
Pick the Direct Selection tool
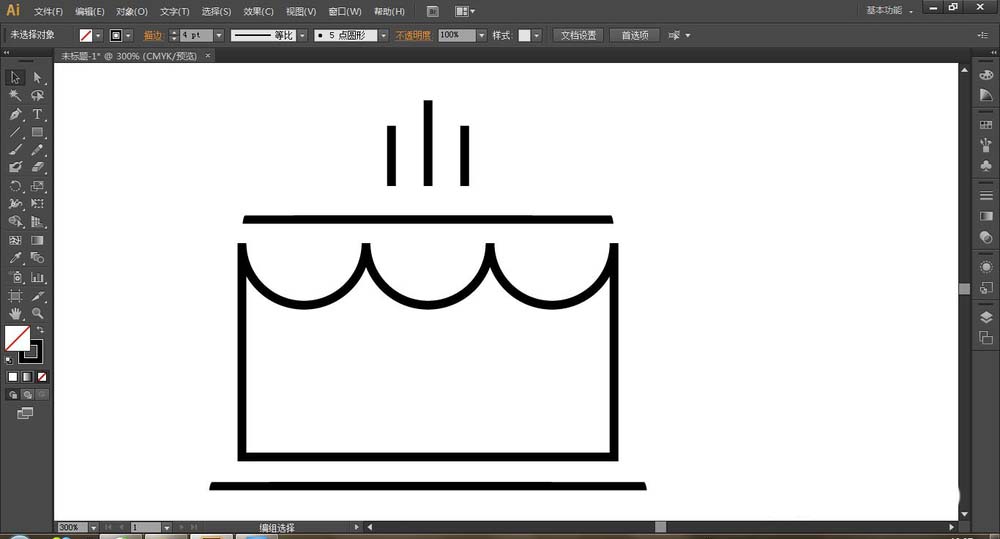37,78
